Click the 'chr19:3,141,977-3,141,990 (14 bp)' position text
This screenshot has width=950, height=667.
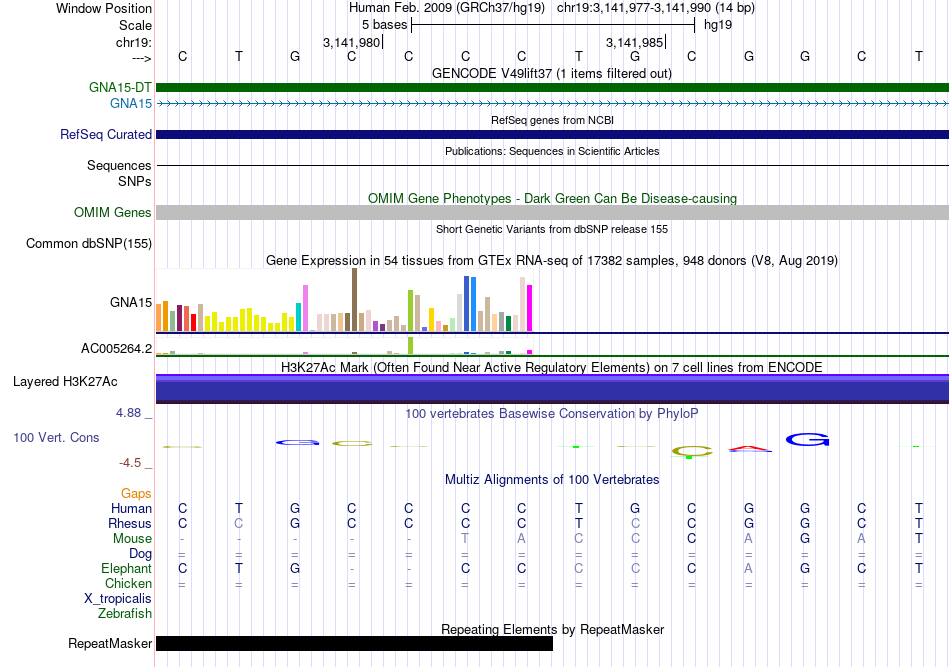pos(656,8)
